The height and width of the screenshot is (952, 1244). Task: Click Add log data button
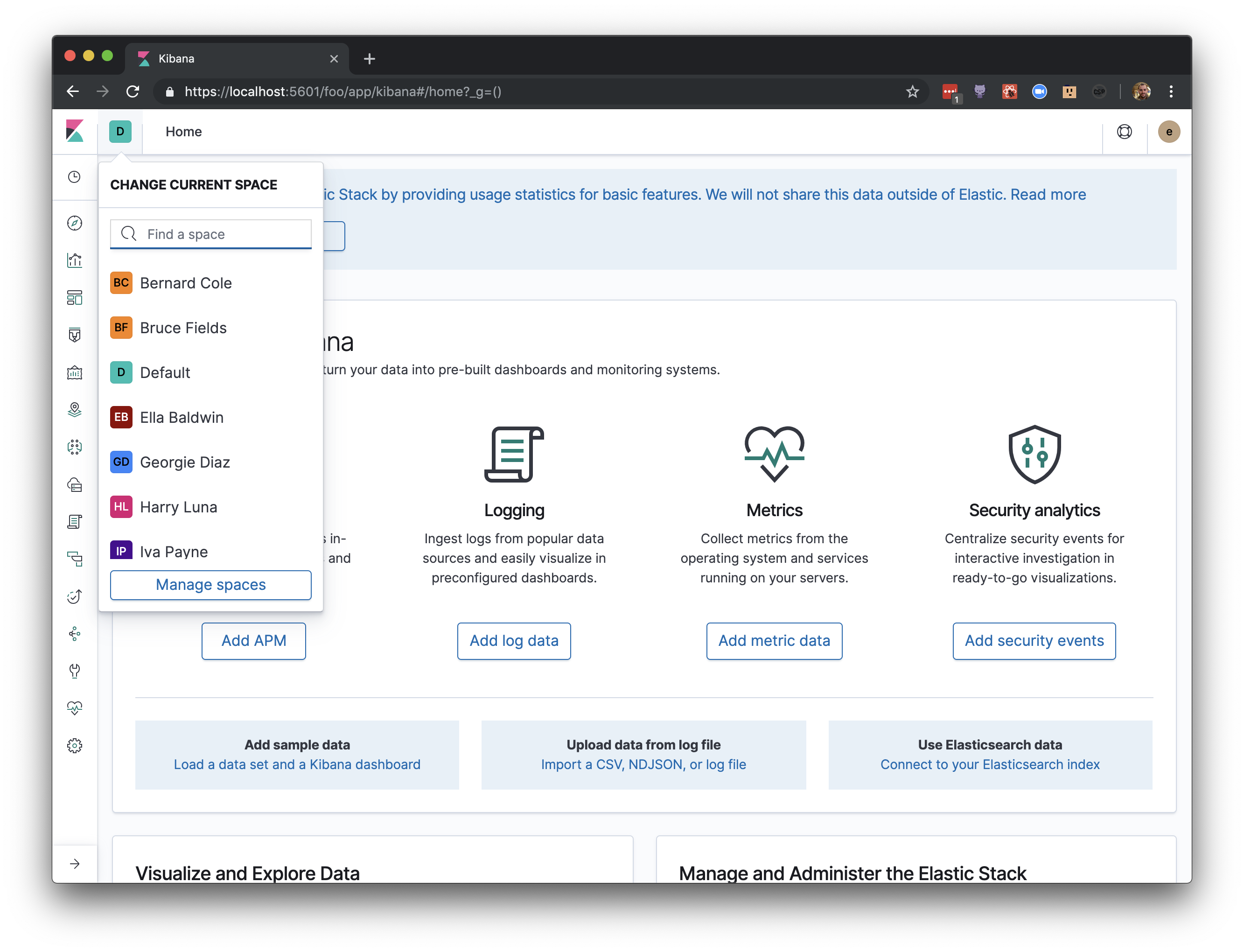514,641
